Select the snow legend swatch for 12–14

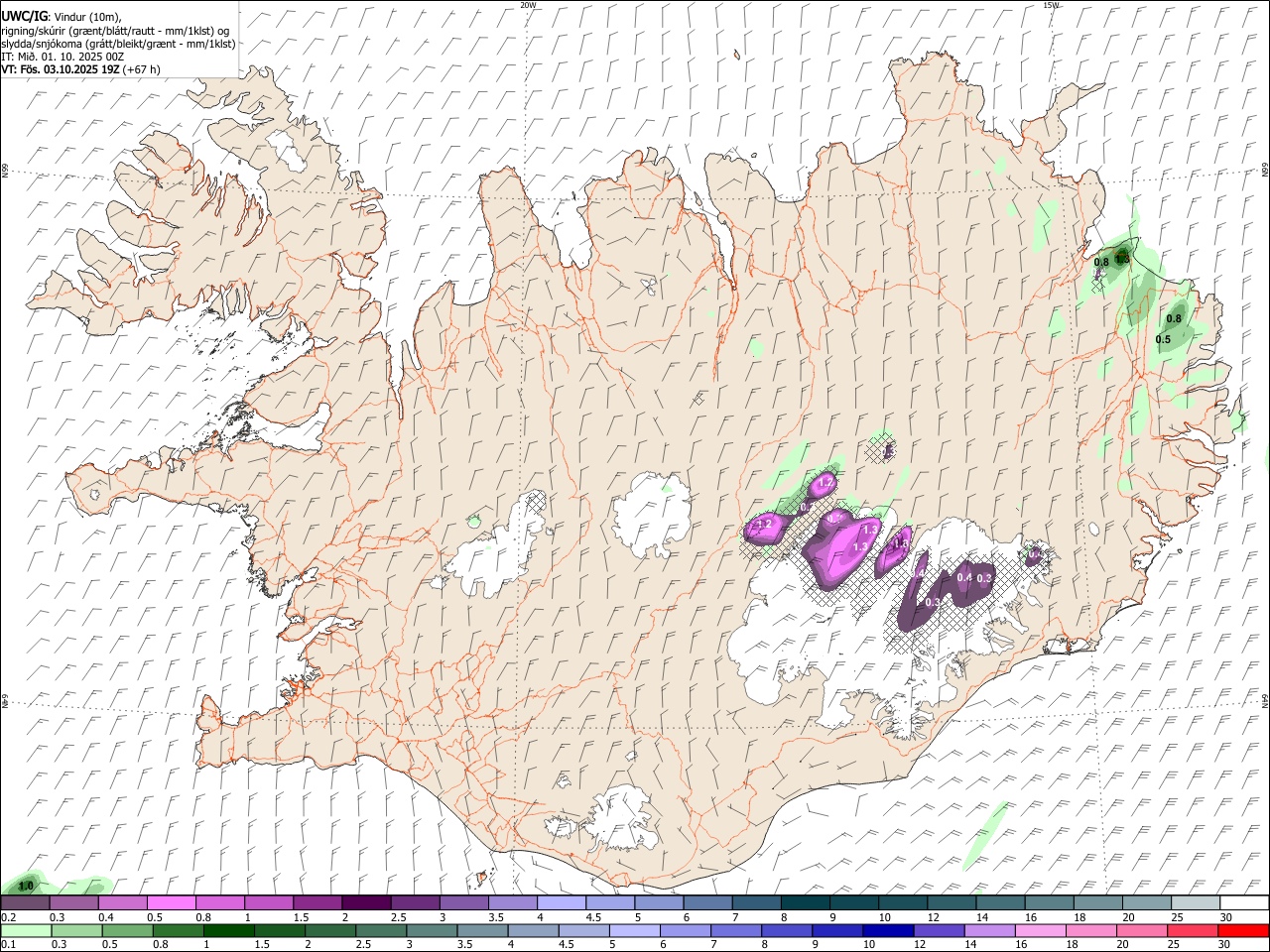(x=952, y=902)
